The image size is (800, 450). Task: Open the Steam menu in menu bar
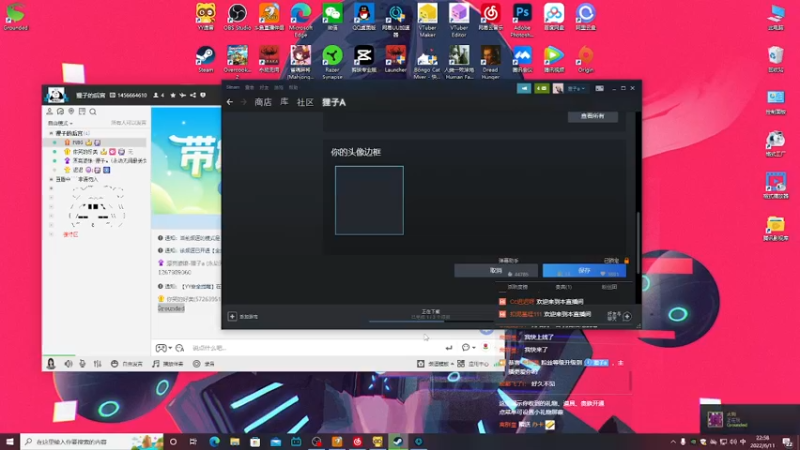[233, 87]
